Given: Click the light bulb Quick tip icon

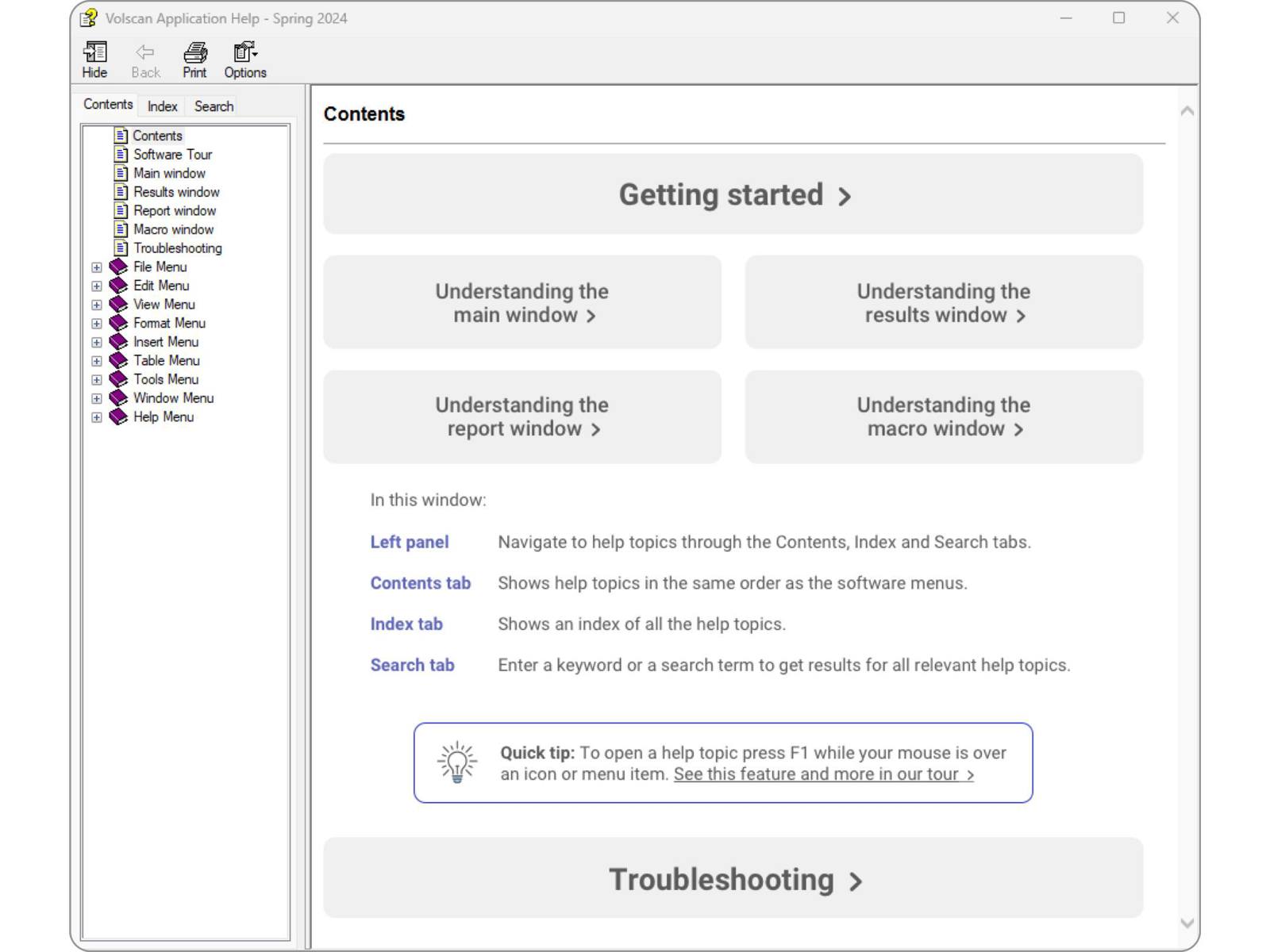Looking at the screenshot, I should (457, 762).
